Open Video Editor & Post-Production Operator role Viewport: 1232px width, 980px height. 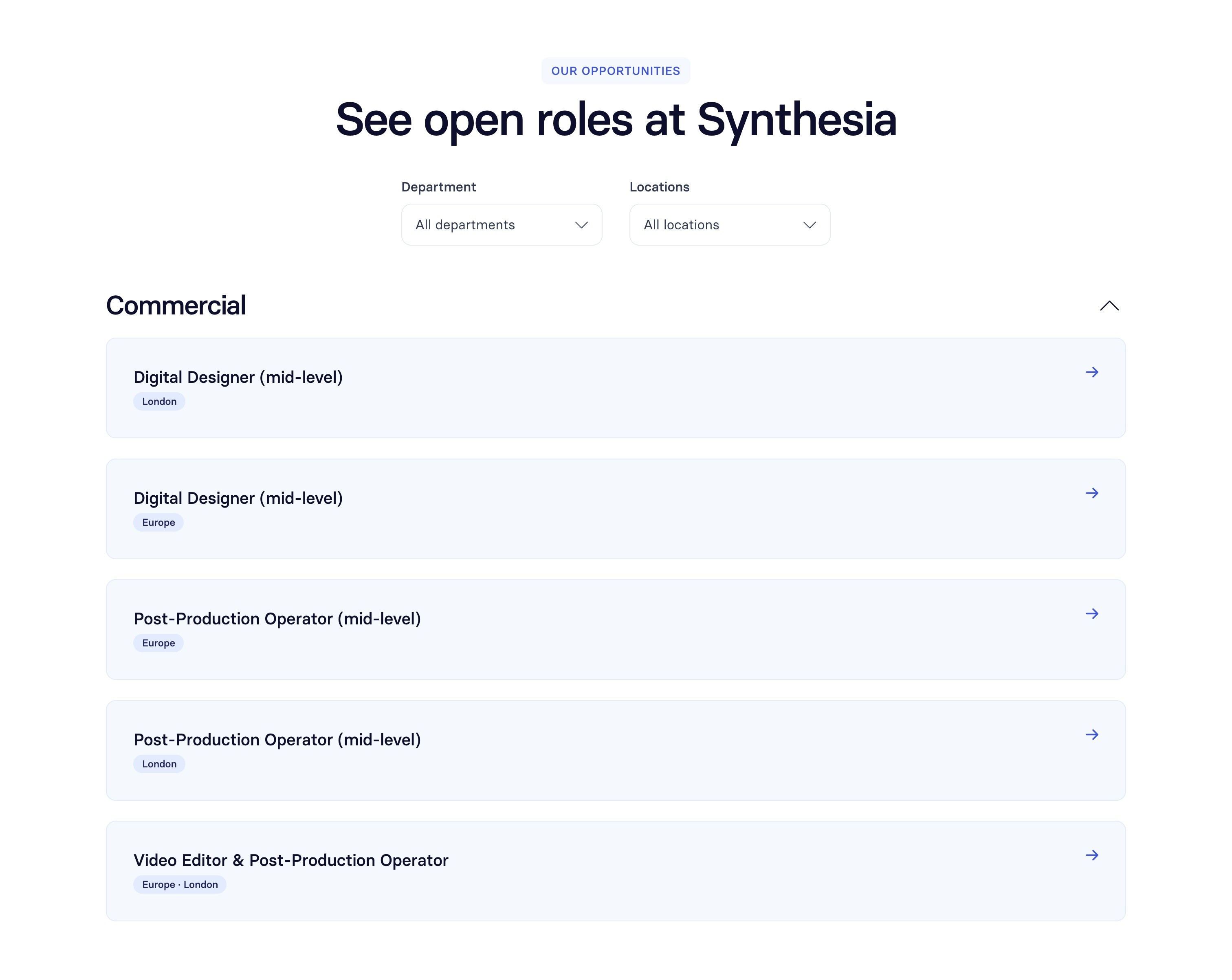click(616, 871)
